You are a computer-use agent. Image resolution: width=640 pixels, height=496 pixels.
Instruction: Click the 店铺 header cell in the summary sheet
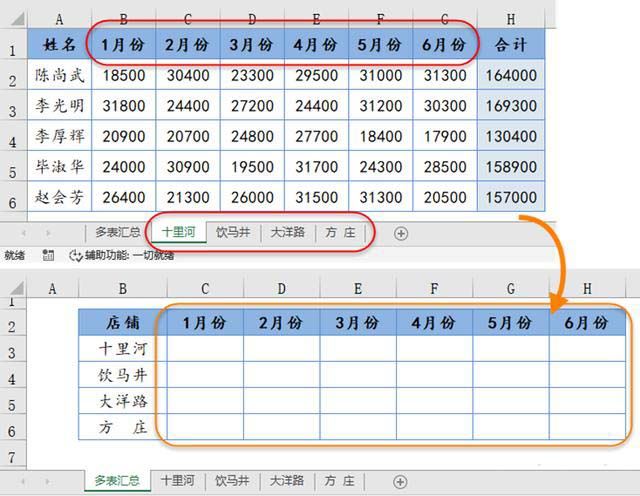click(x=122, y=323)
